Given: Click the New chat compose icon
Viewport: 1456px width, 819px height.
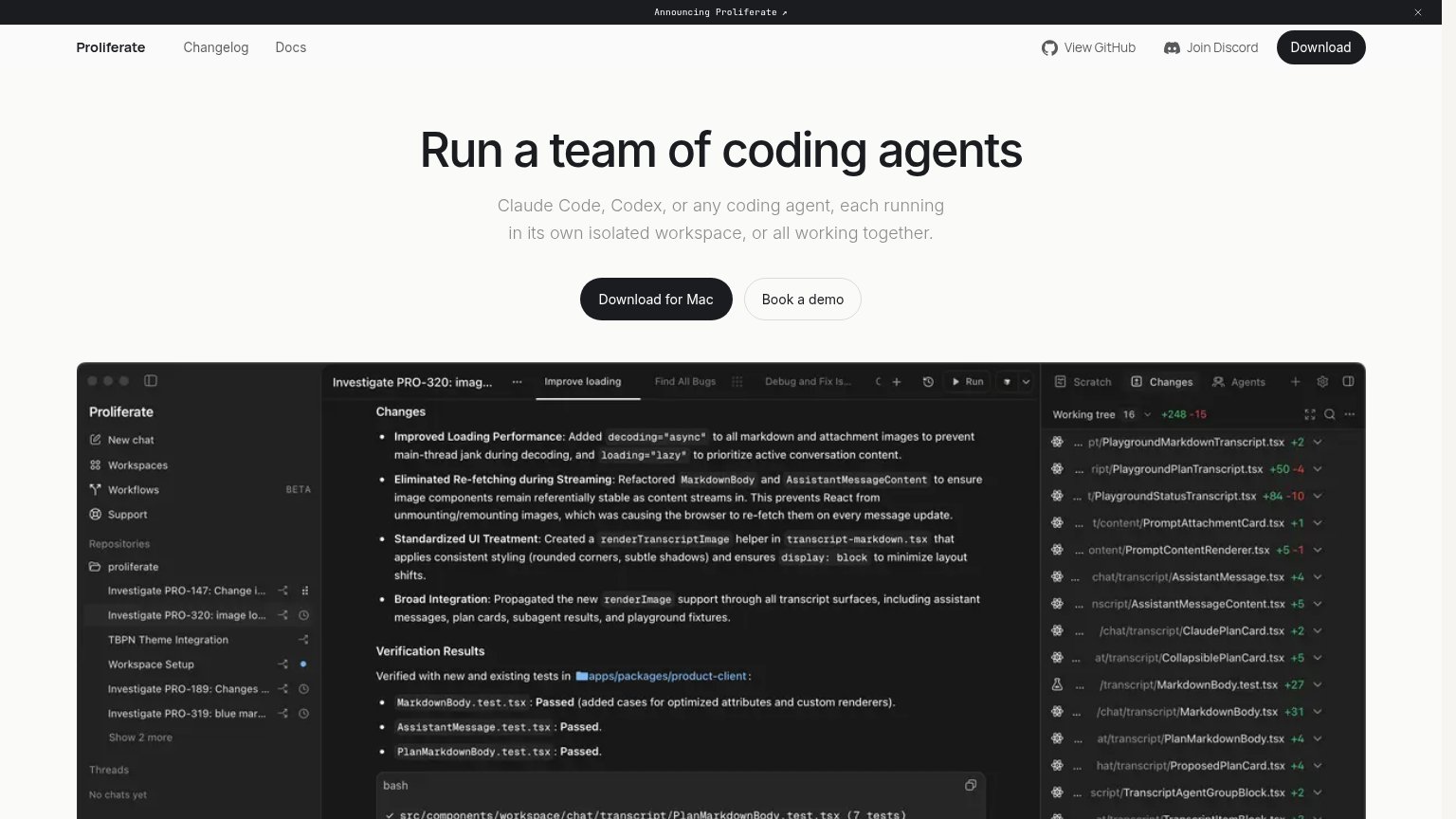Looking at the screenshot, I should coord(95,440).
